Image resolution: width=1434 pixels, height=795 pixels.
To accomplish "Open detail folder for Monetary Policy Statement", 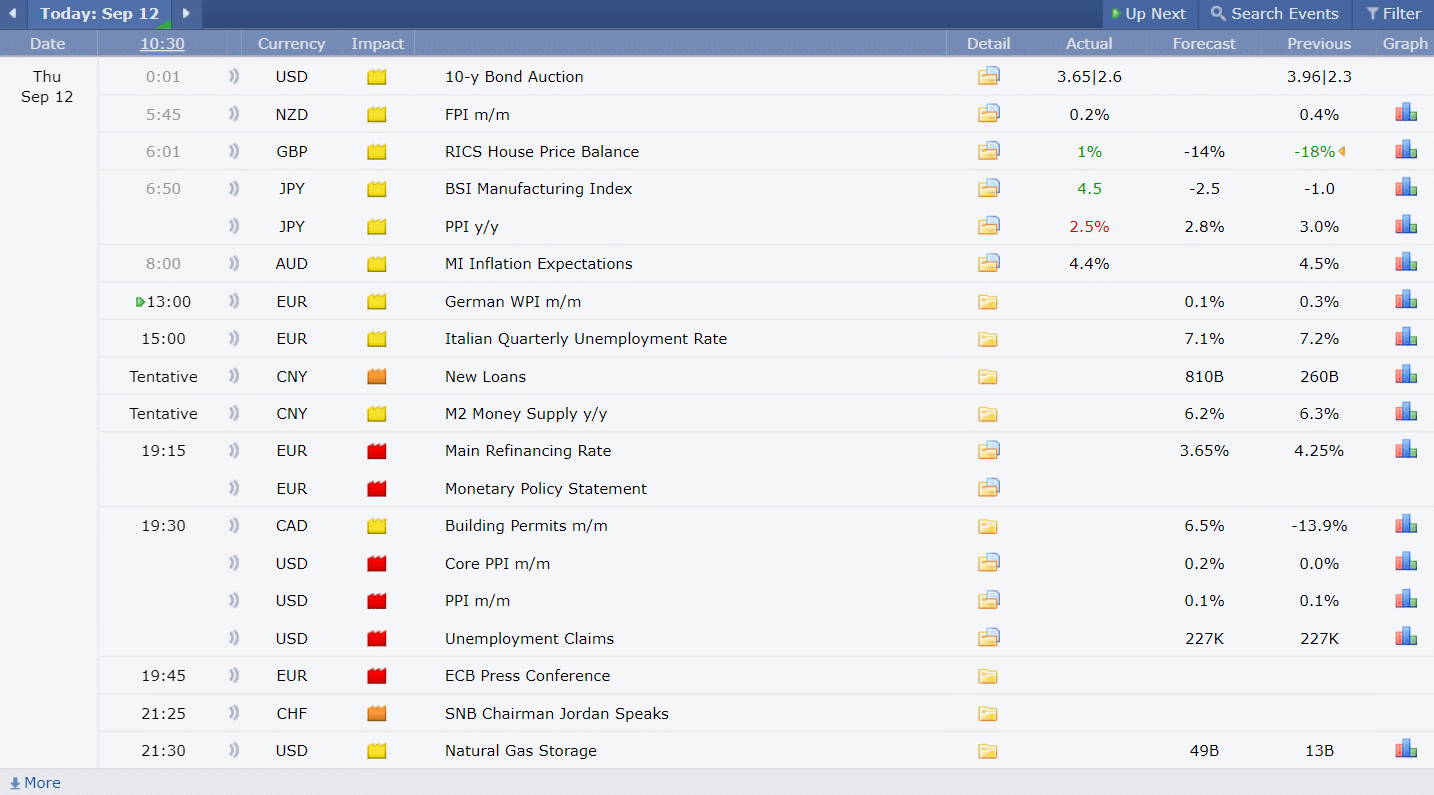I will pyautogui.click(x=989, y=488).
